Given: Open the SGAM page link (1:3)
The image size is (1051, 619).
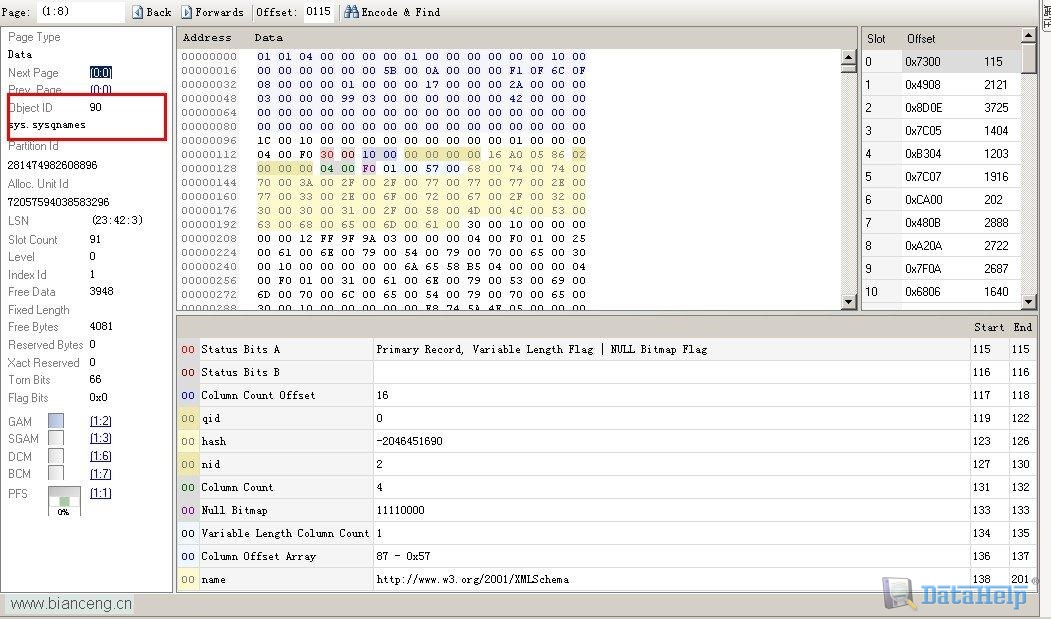Looking at the screenshot, I should [x=101, y=438].
